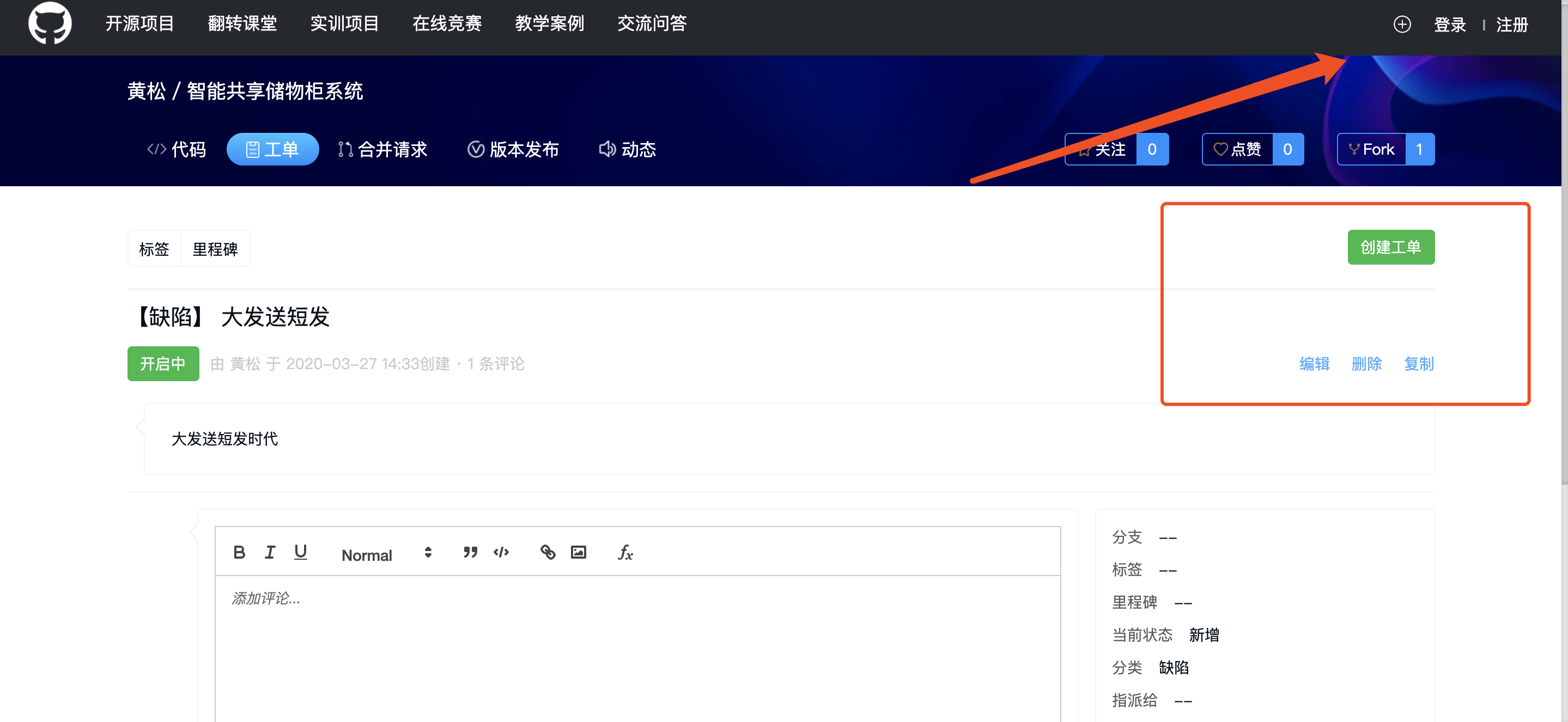Fork the repository

coord(1371,149)
